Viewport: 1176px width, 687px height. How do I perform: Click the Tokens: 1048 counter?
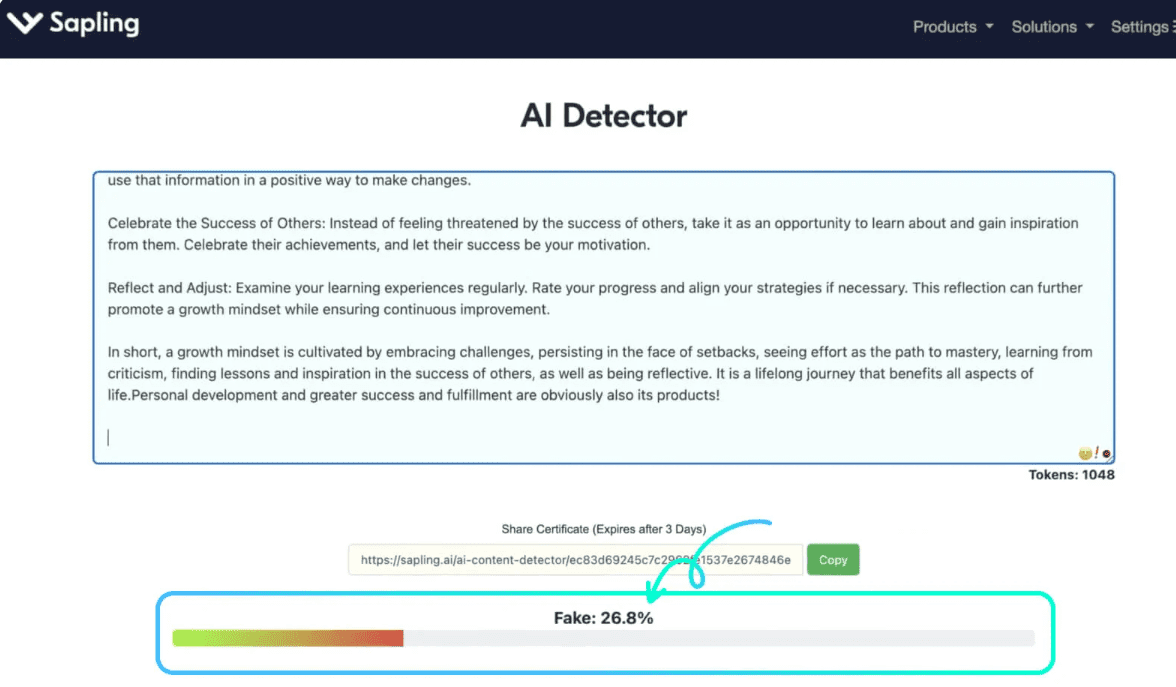(1071, 475)
